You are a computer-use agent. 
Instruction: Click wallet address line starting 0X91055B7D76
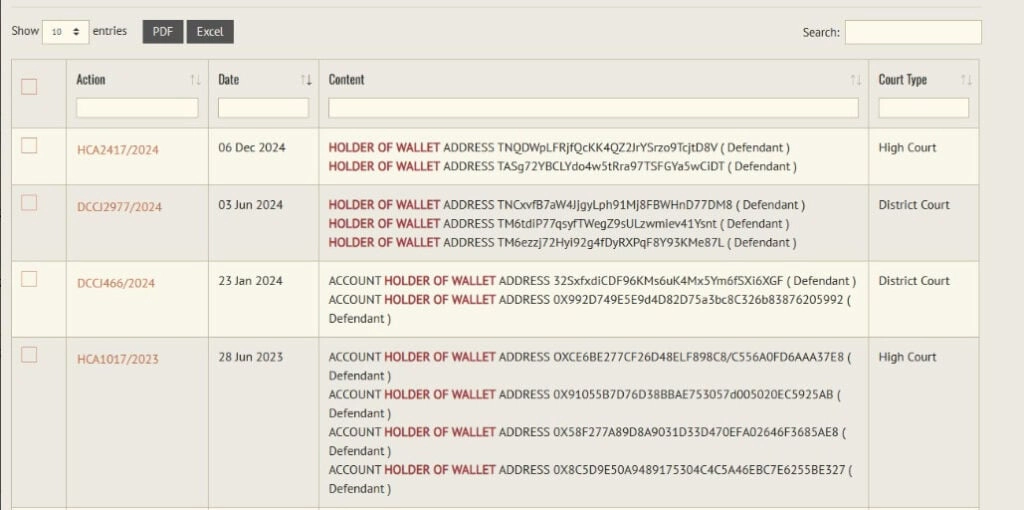[584, 404]
